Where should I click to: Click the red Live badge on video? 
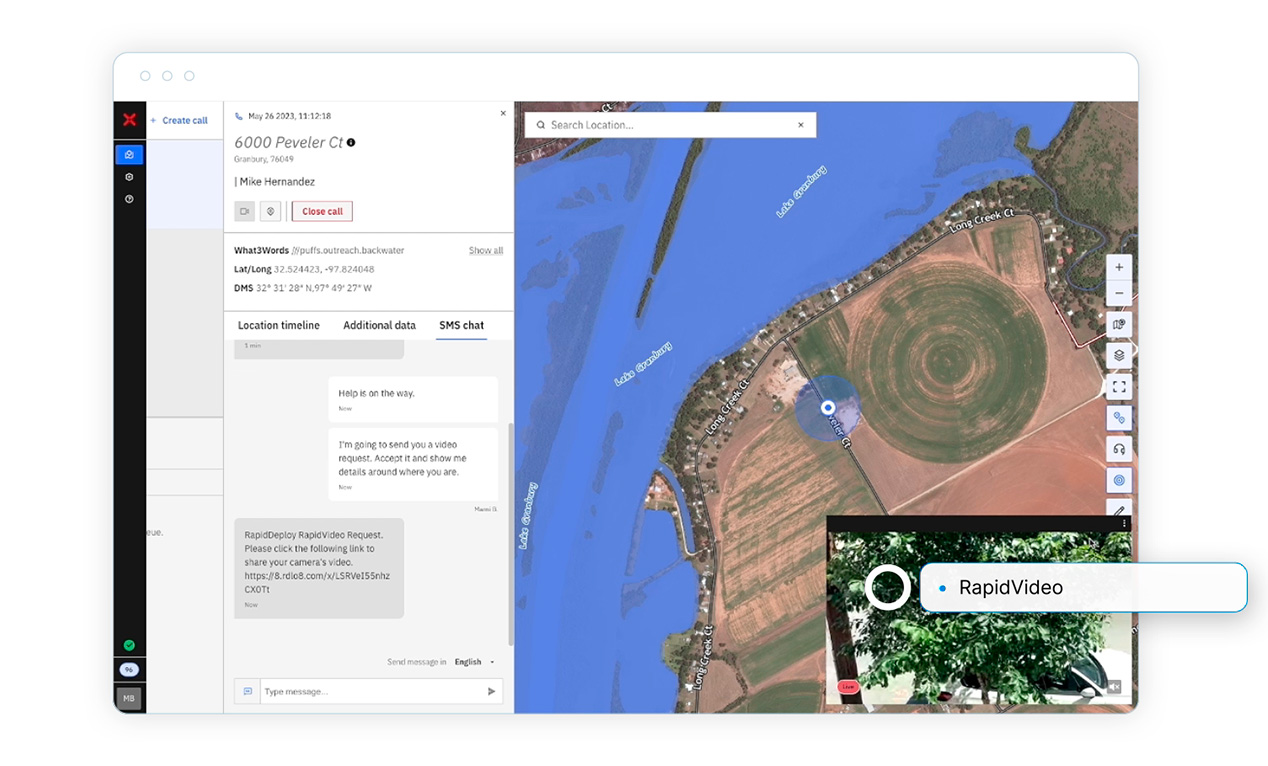click(x=849, y=687)
